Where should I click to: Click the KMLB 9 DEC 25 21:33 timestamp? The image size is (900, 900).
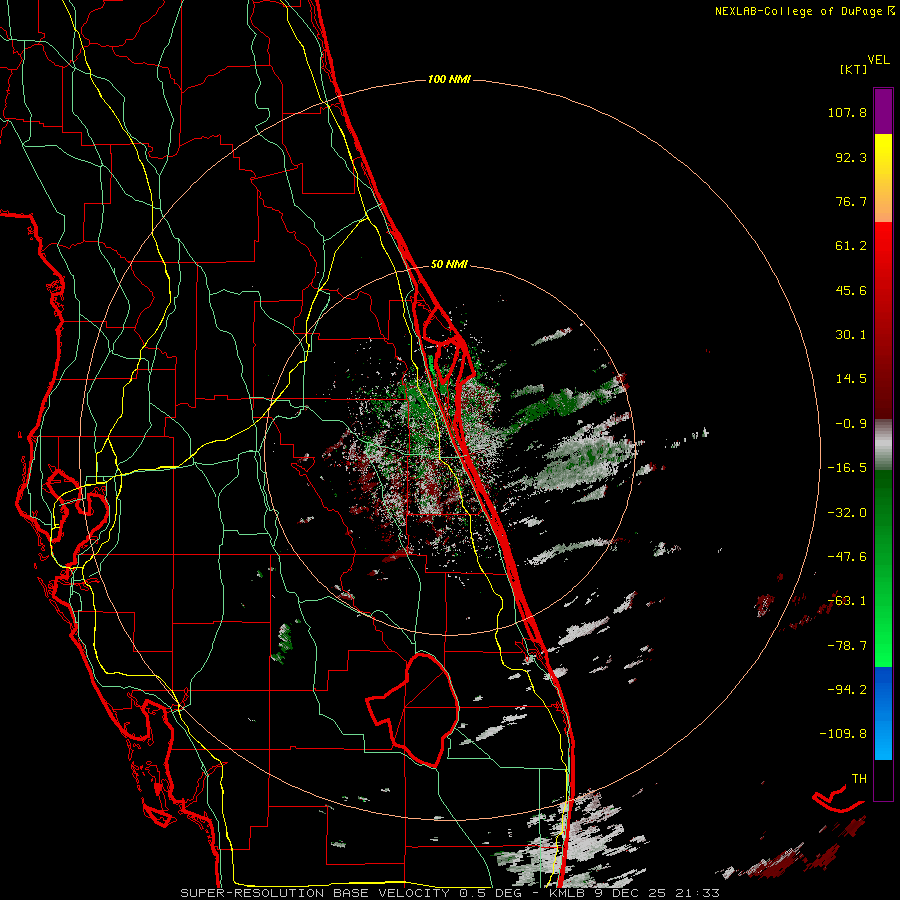[x=634, y=893]
